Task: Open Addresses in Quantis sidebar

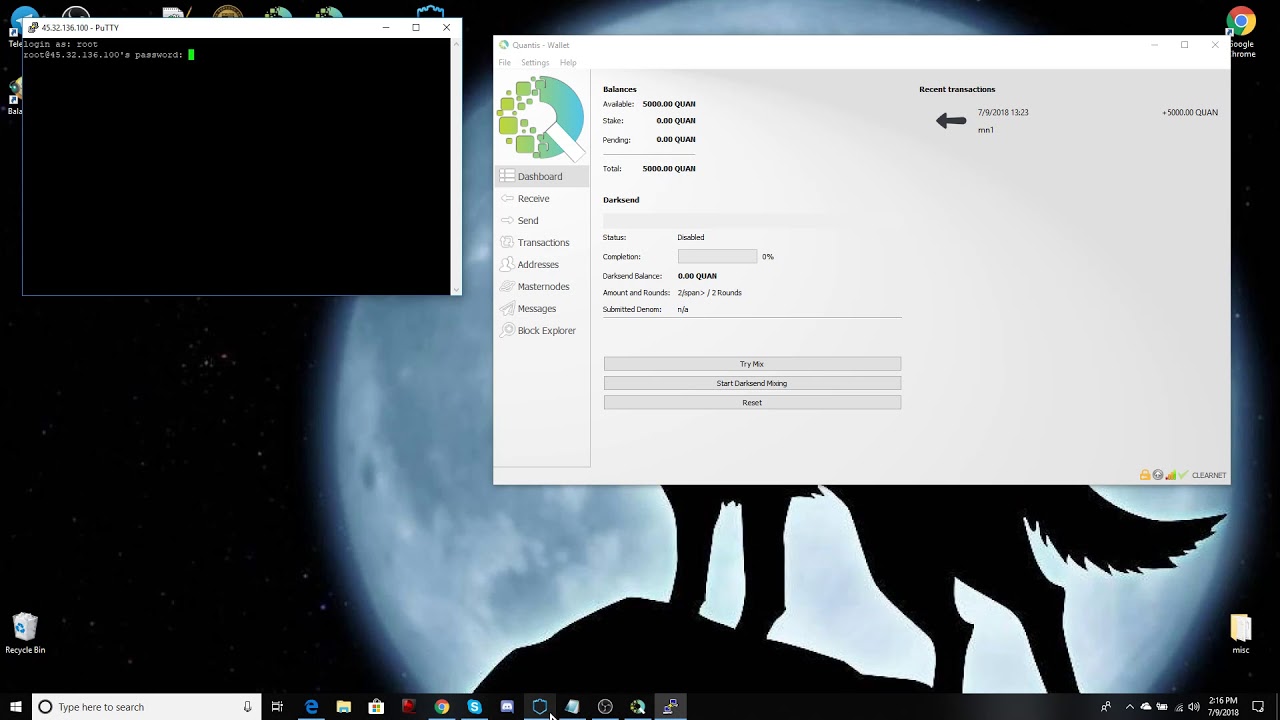Action: coord(541,264)
